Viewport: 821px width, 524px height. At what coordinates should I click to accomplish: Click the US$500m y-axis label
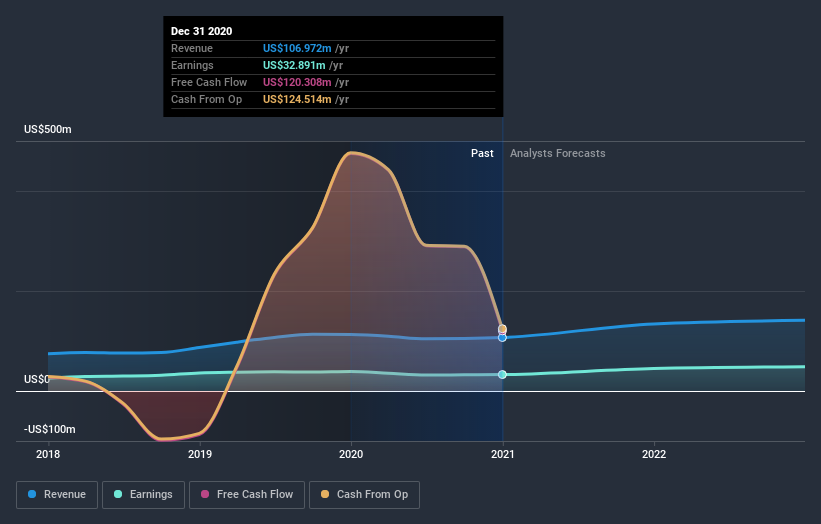(x=48, y=129)
